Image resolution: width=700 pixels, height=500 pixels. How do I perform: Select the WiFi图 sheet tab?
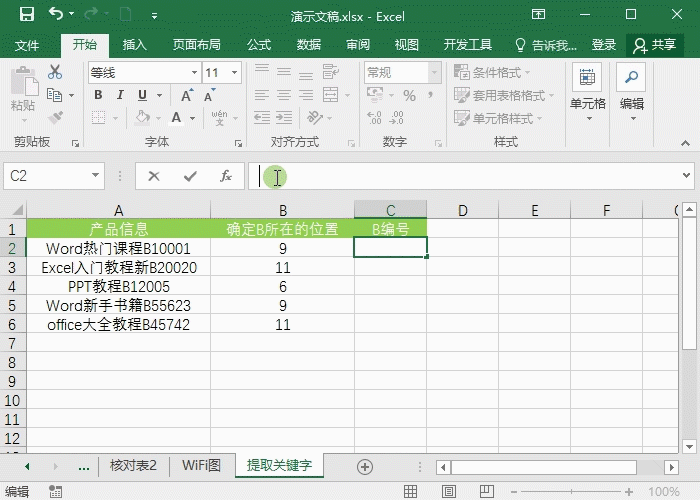coord(201,466)
